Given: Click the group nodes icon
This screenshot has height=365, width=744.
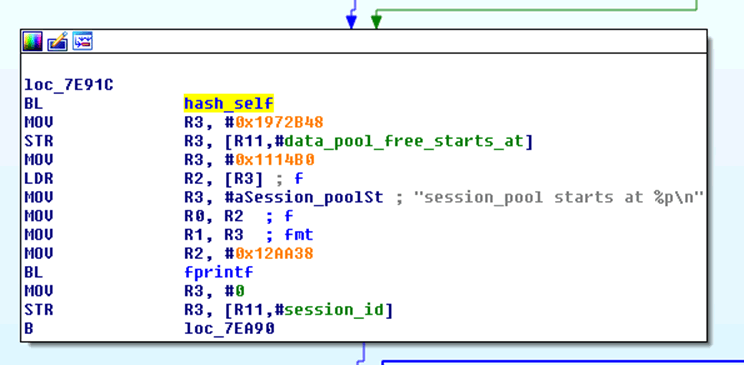Looking at the screenshot, I should (82, 41).
